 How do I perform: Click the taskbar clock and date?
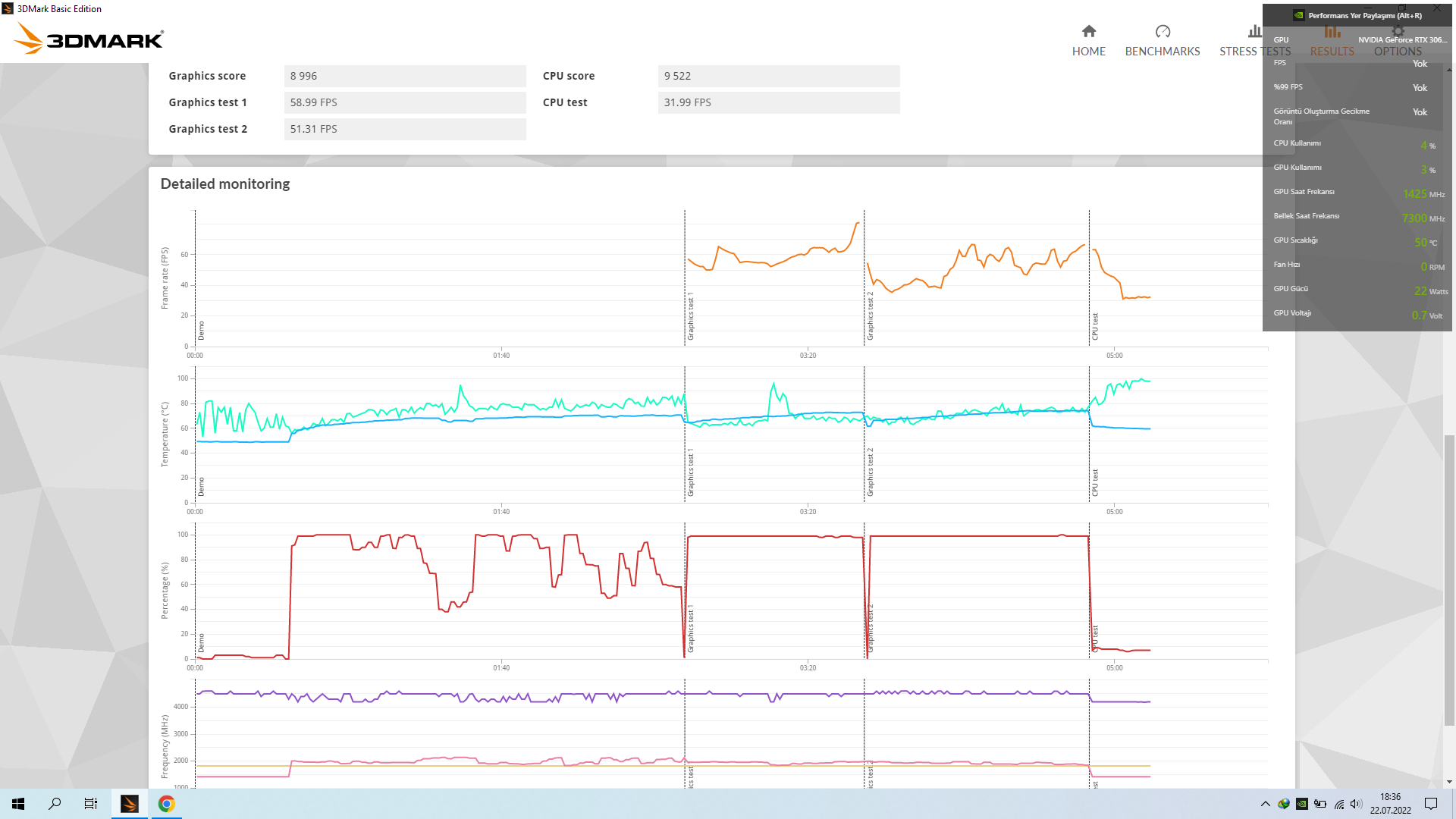pyautogui.click(x=1390, y=804)
